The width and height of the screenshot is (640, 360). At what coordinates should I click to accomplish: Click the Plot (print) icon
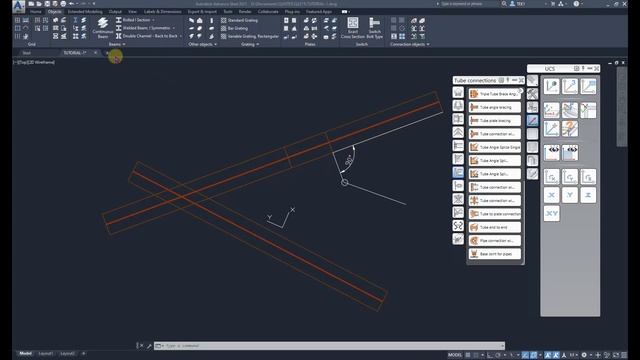[63, 4]
